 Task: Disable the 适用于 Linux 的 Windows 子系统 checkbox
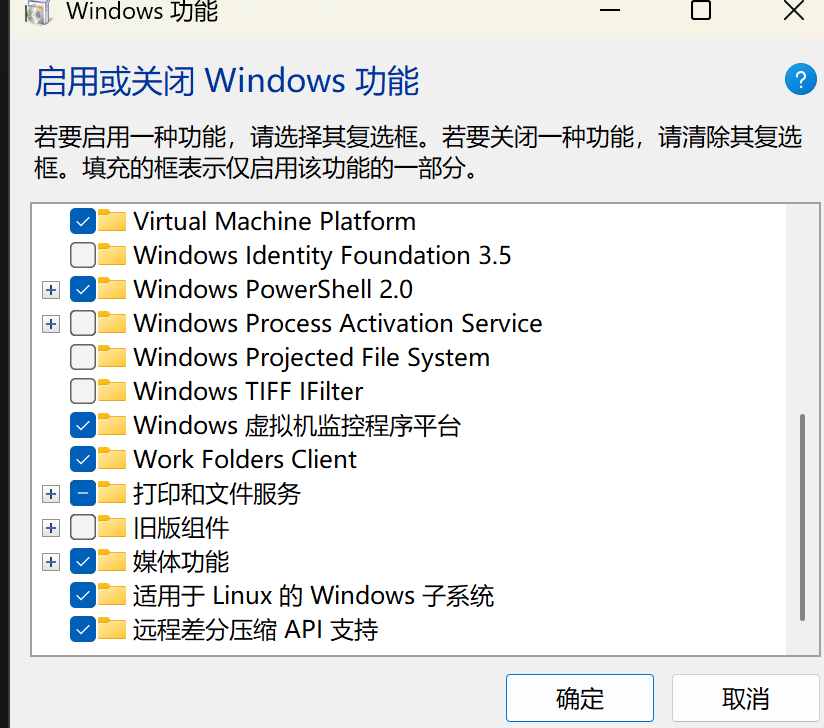[x=84, y=596]
